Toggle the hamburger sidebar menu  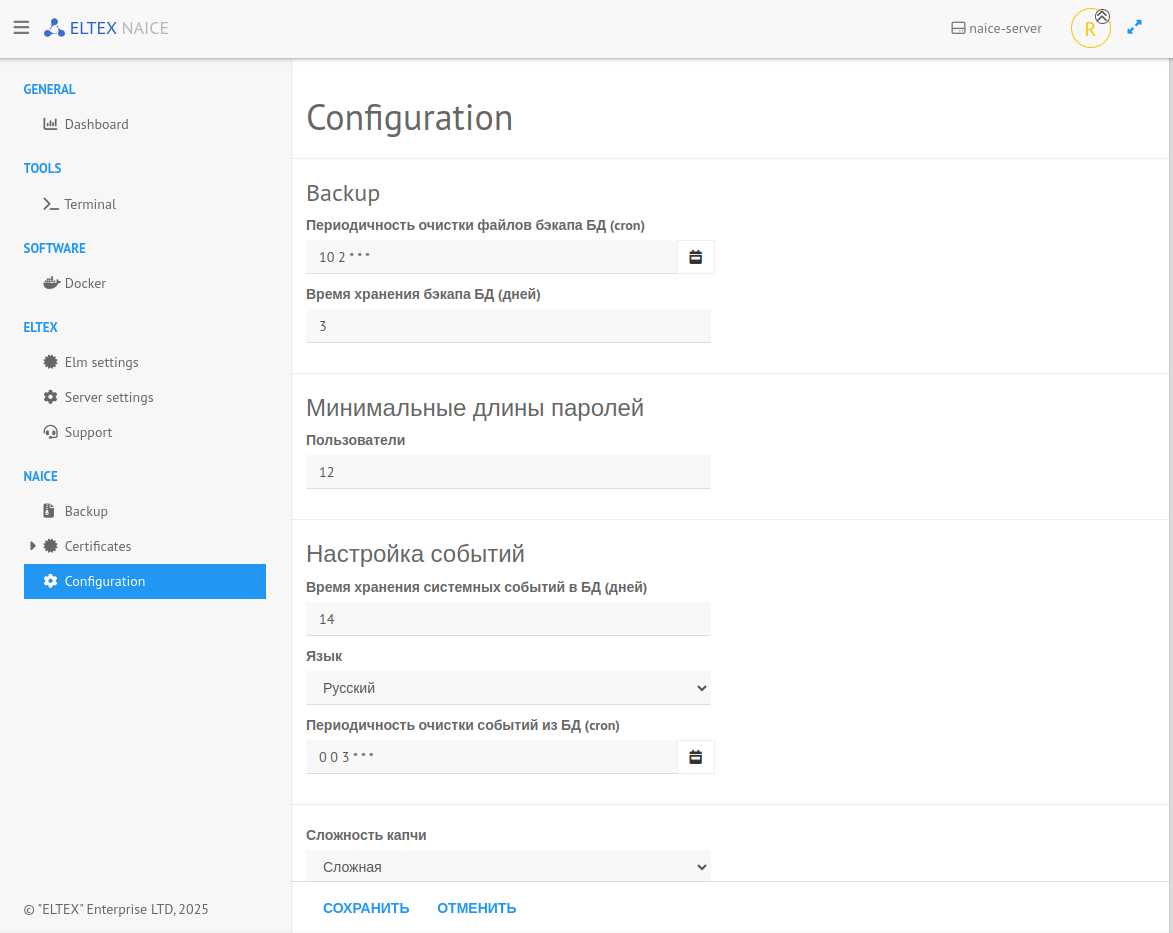[21, 28]
